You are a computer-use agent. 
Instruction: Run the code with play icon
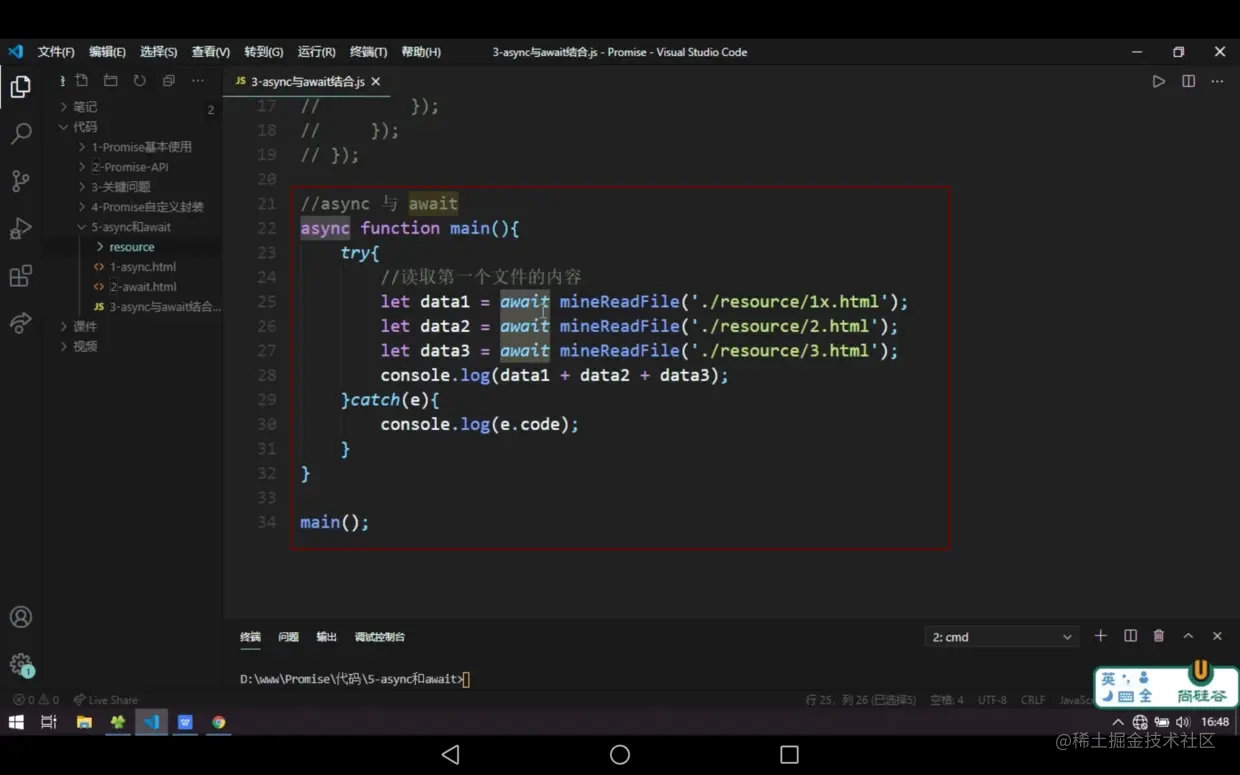click(x=1159, y=81)
